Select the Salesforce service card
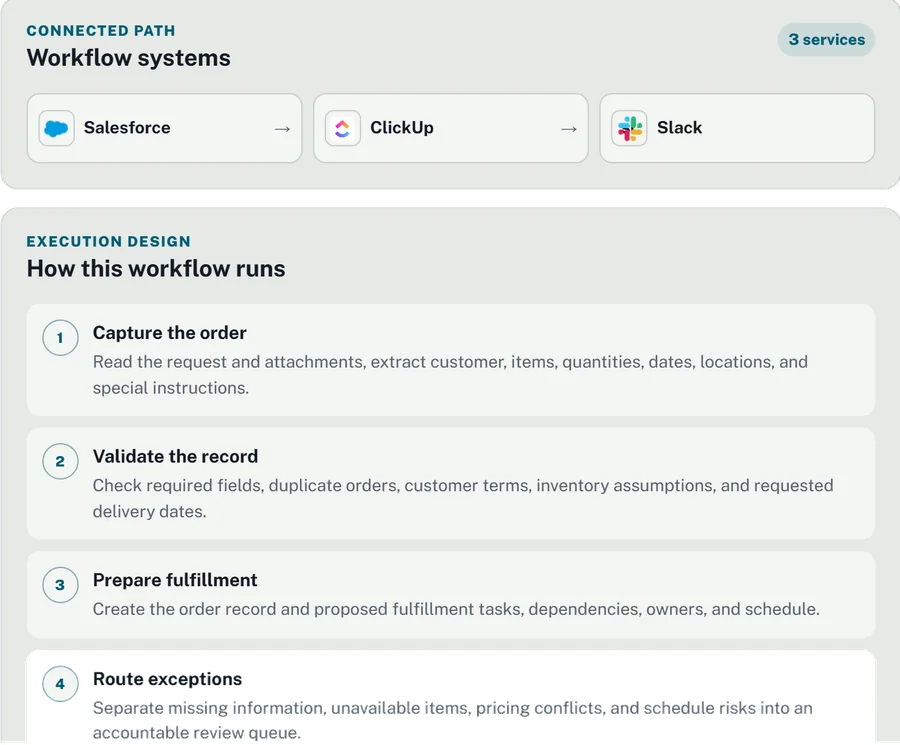The height and width of the screenshot is (745, 900). coord(164,129)
